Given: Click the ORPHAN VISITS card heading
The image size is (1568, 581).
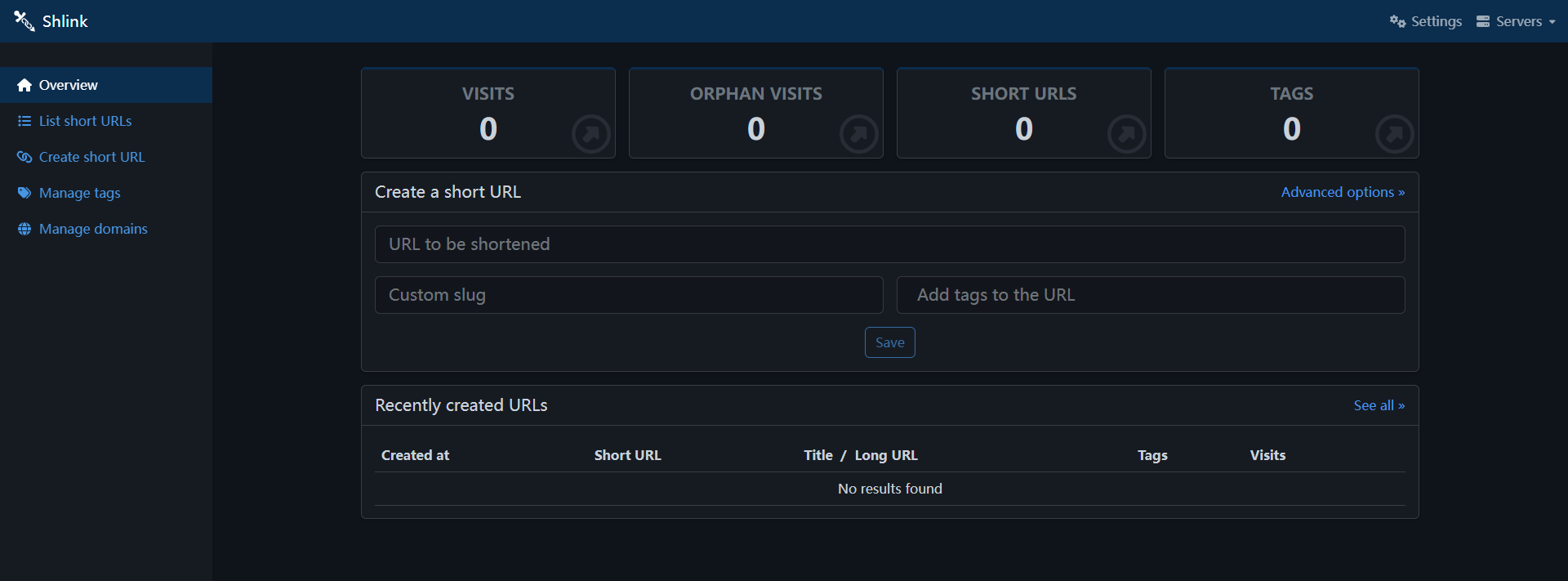Looking at the screenshot, I should click(x=756, y=94).
